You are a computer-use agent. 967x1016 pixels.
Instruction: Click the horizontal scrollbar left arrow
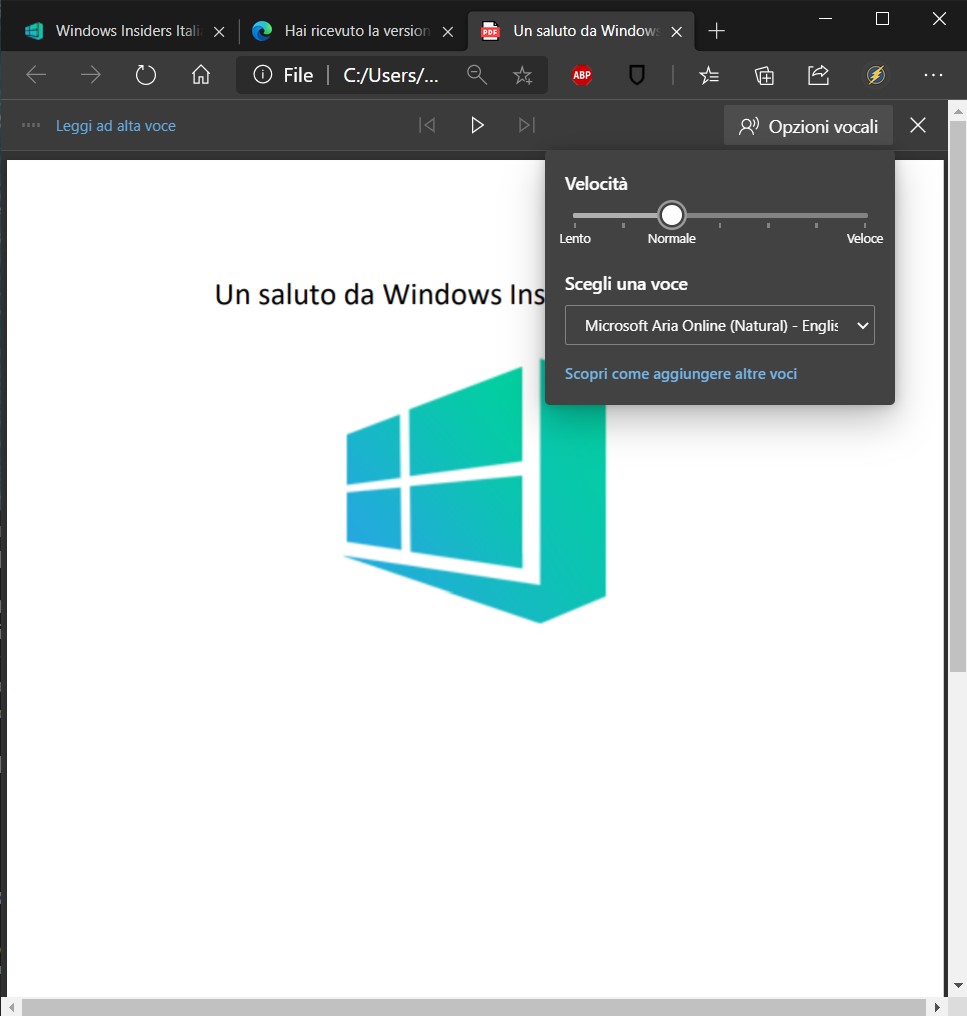[12, 1007]
